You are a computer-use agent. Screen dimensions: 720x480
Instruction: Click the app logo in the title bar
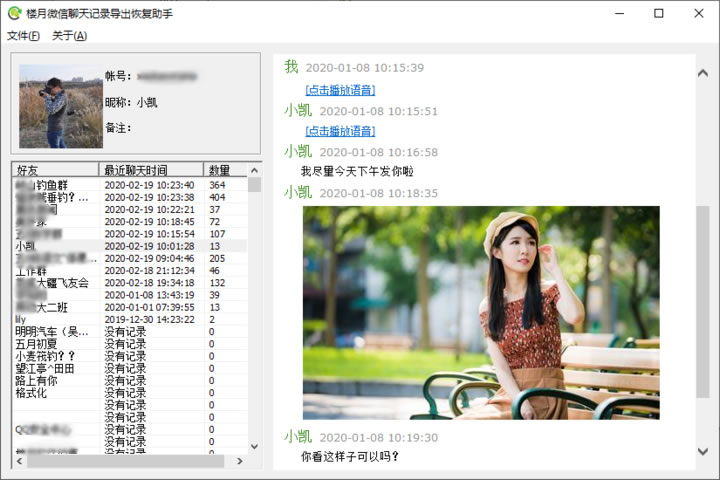pos(14,13)
